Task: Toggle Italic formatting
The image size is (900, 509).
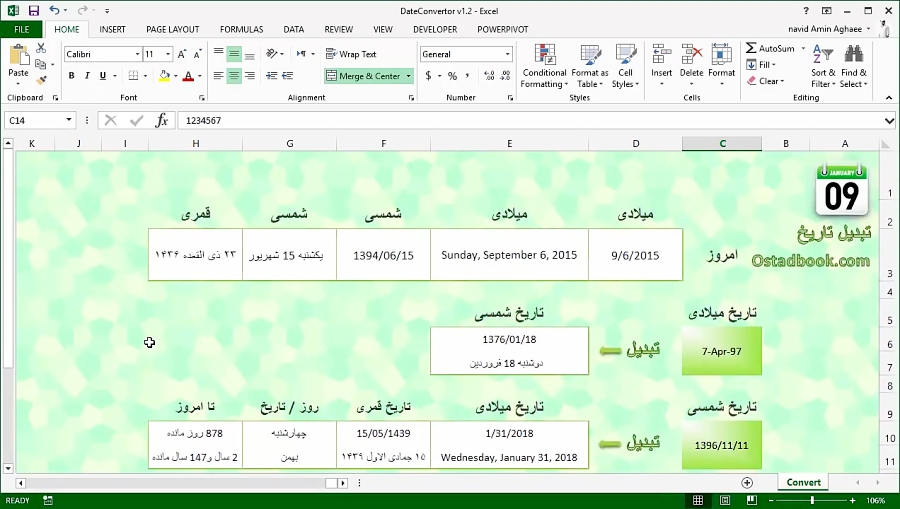Action: (87, 76)
